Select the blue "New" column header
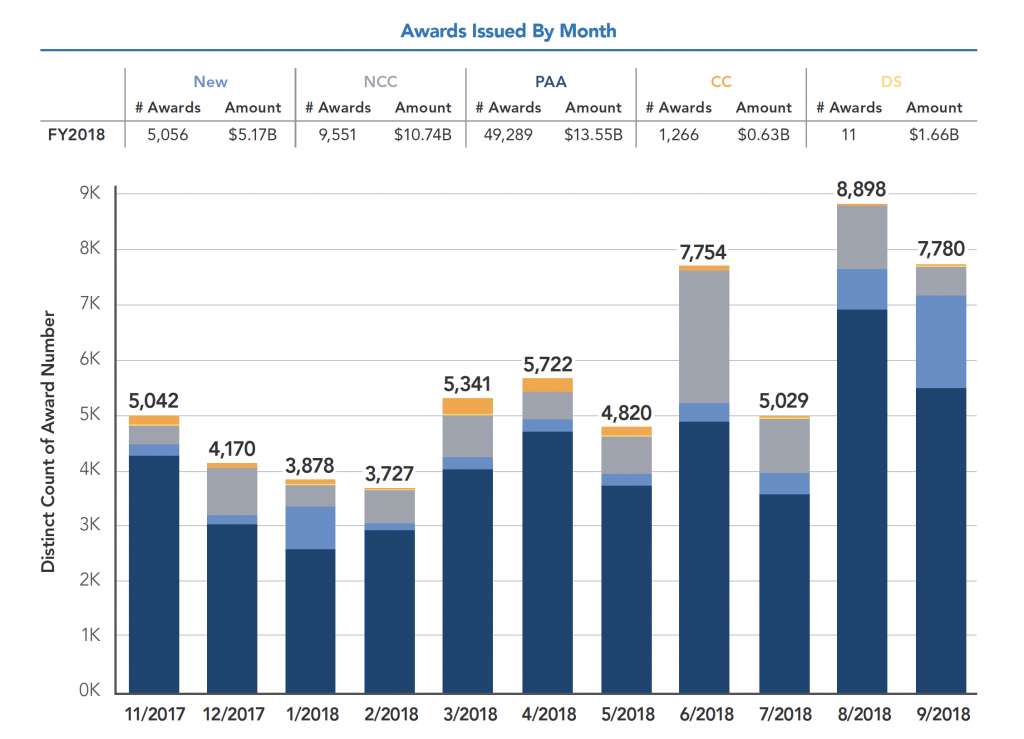Screen dimensions: 1024x739 point(210,82)
